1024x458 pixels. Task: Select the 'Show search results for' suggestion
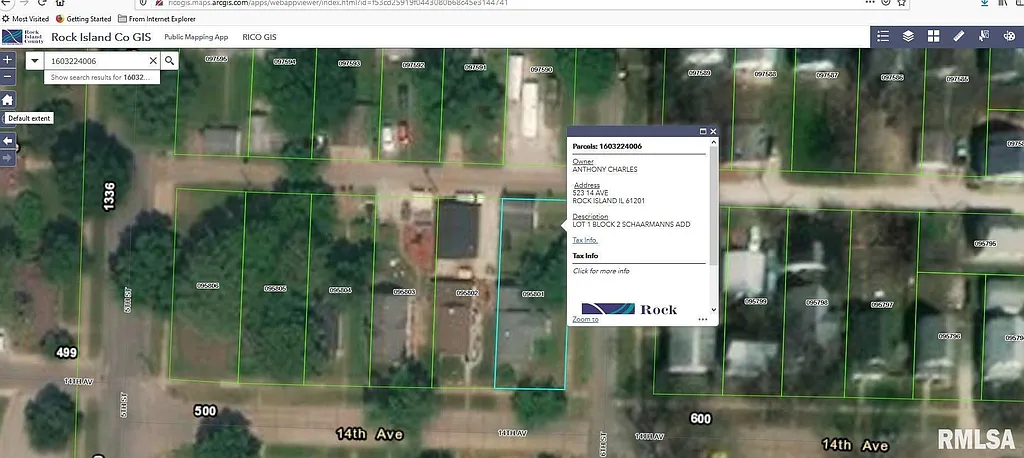102,77
